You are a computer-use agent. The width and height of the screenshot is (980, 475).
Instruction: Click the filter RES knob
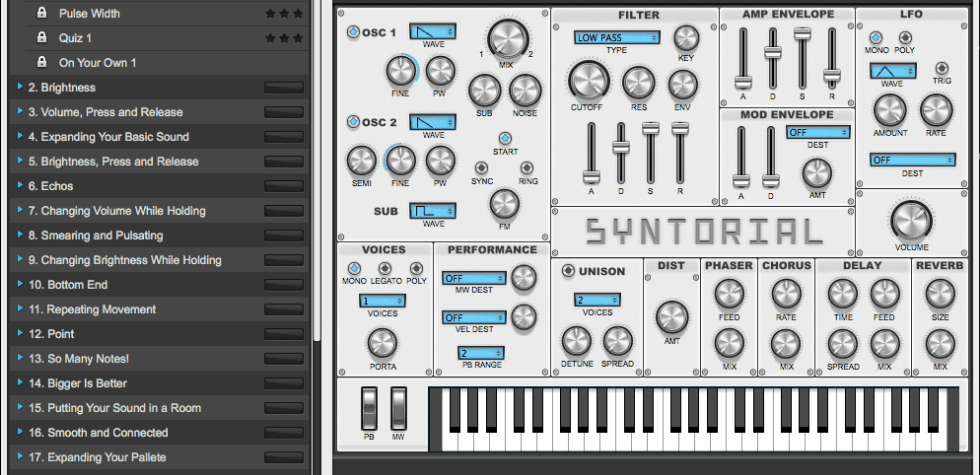point(639,83)
